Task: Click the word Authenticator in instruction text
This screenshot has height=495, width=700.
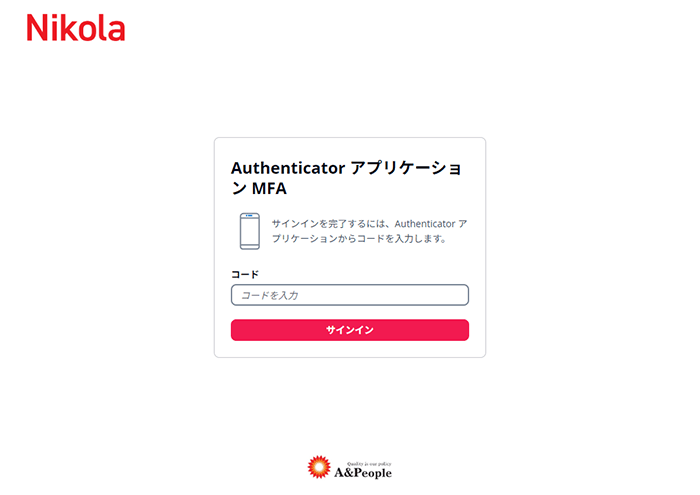Action: (x=425, y=224)
